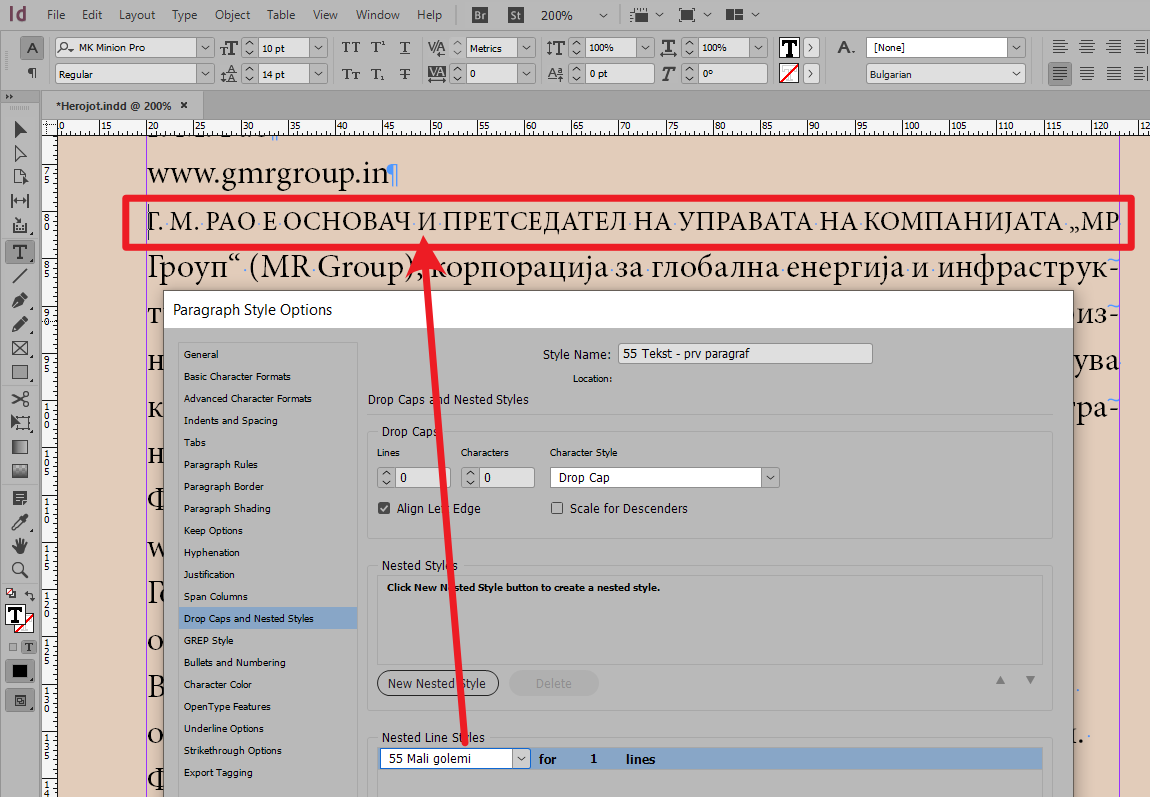Toggle Small Caps formatting

(351, 73)
